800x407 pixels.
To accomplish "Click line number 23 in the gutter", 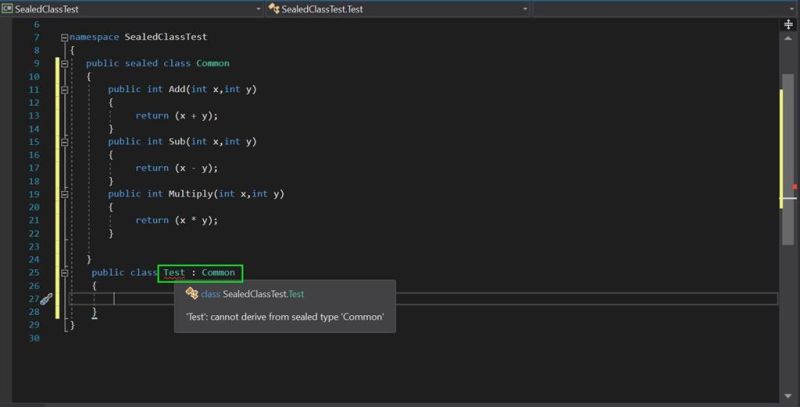I will tap(34, 246).
